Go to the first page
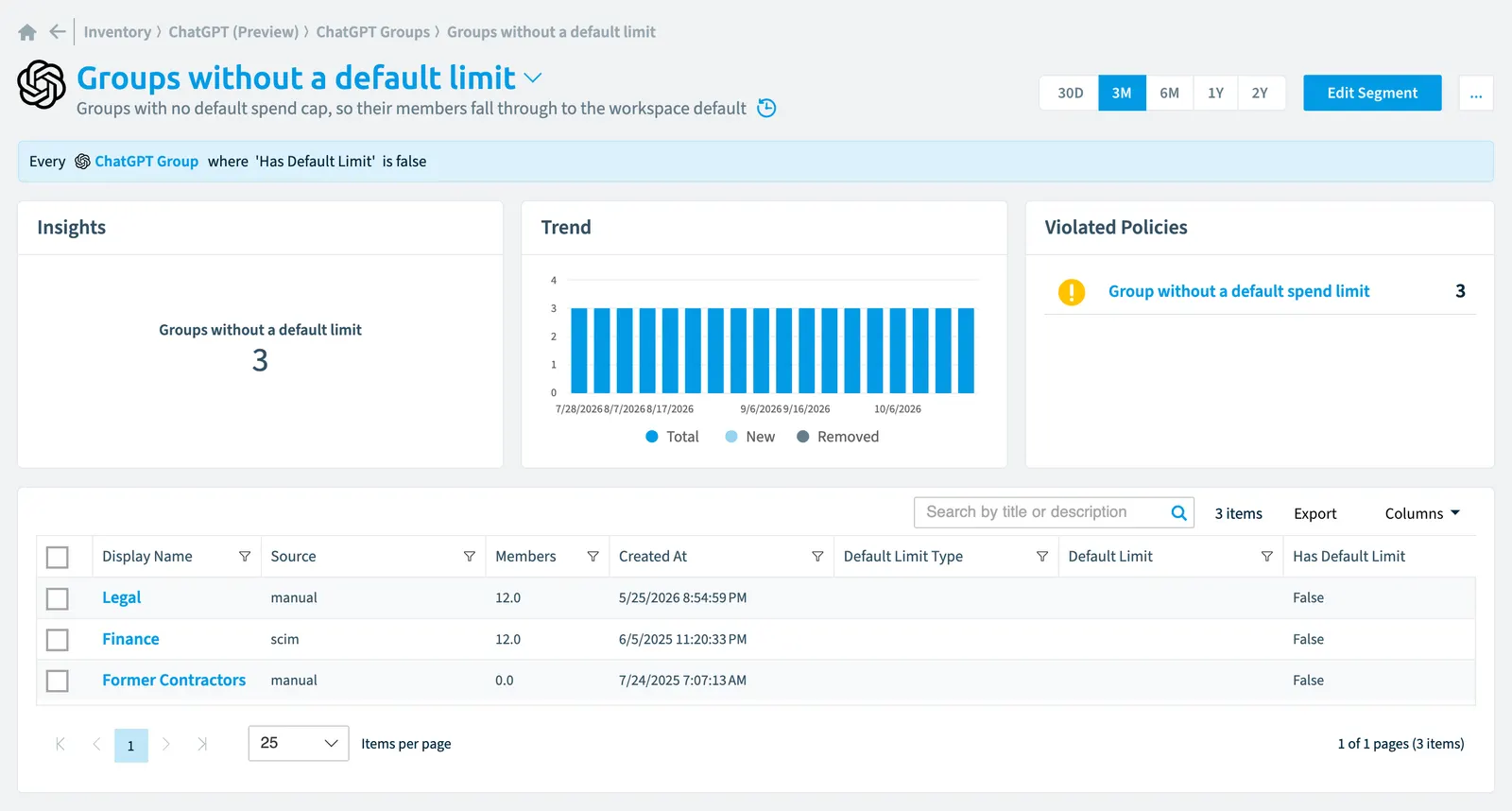This screenshot has height=811, width=1512. [x=60, y=744]
